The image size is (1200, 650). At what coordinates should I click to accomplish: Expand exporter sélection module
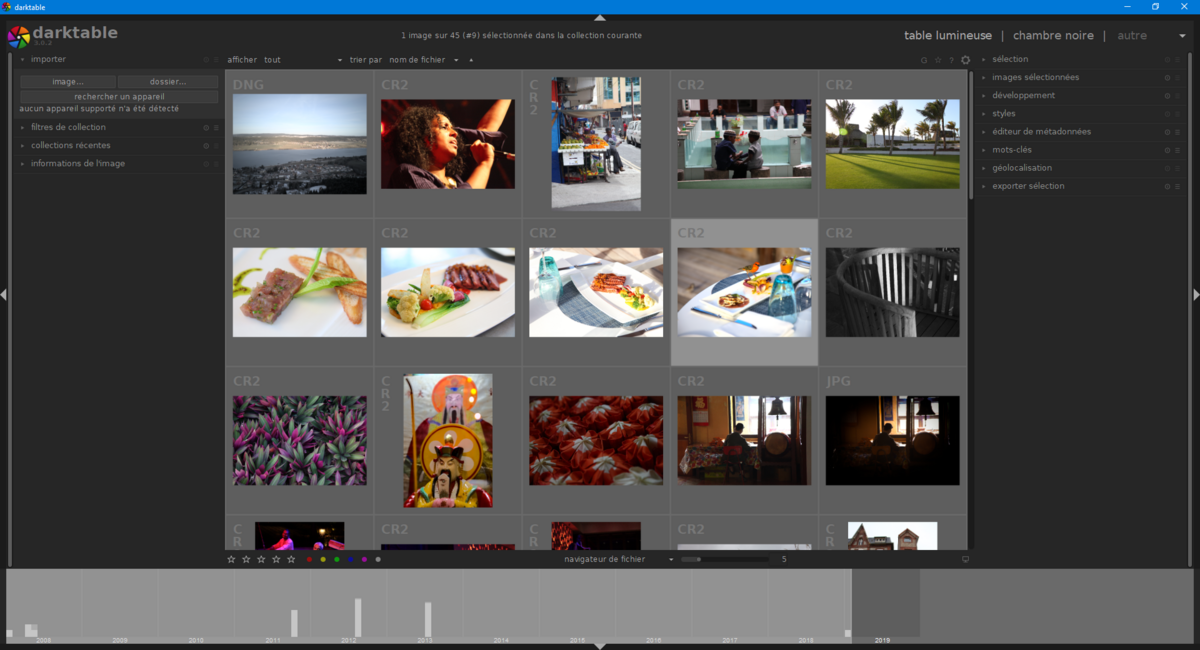[x=984, y=186]
